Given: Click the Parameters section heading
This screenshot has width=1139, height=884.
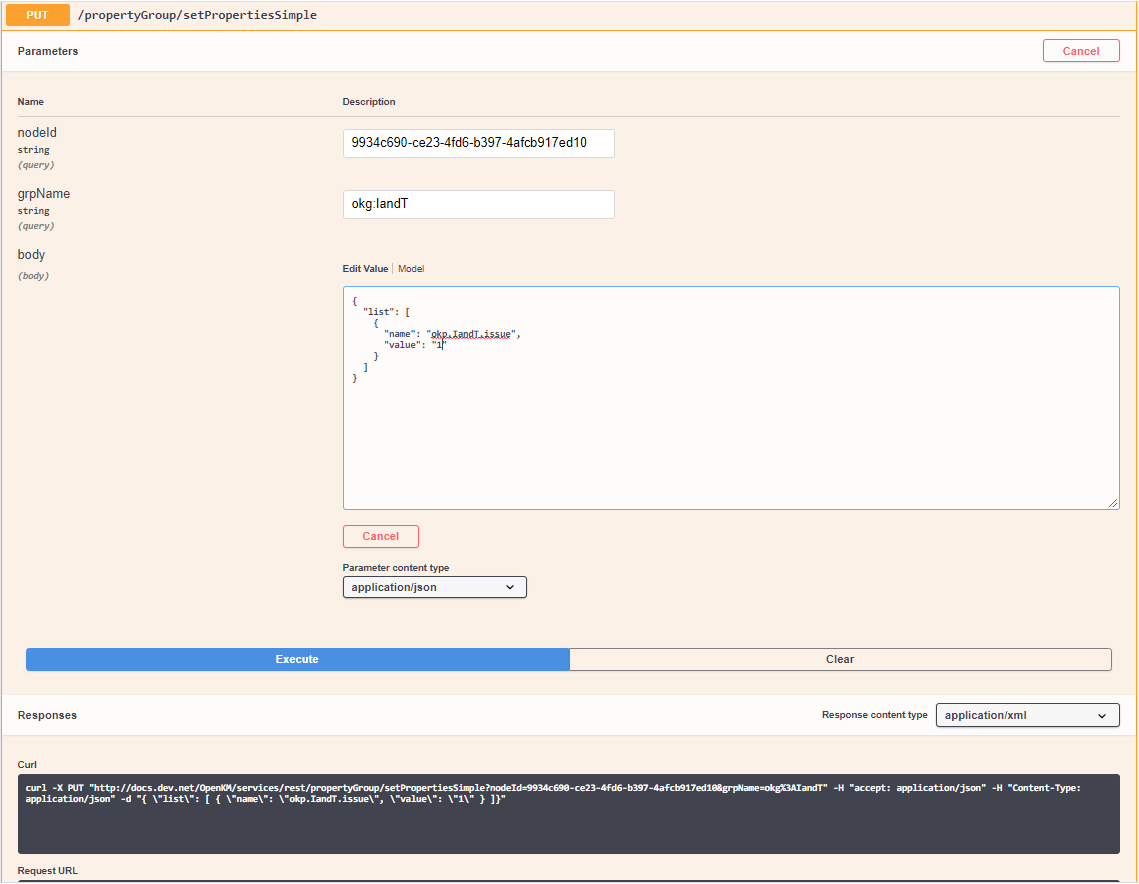Looking at the screenshot, I should (x=48, y=51).
